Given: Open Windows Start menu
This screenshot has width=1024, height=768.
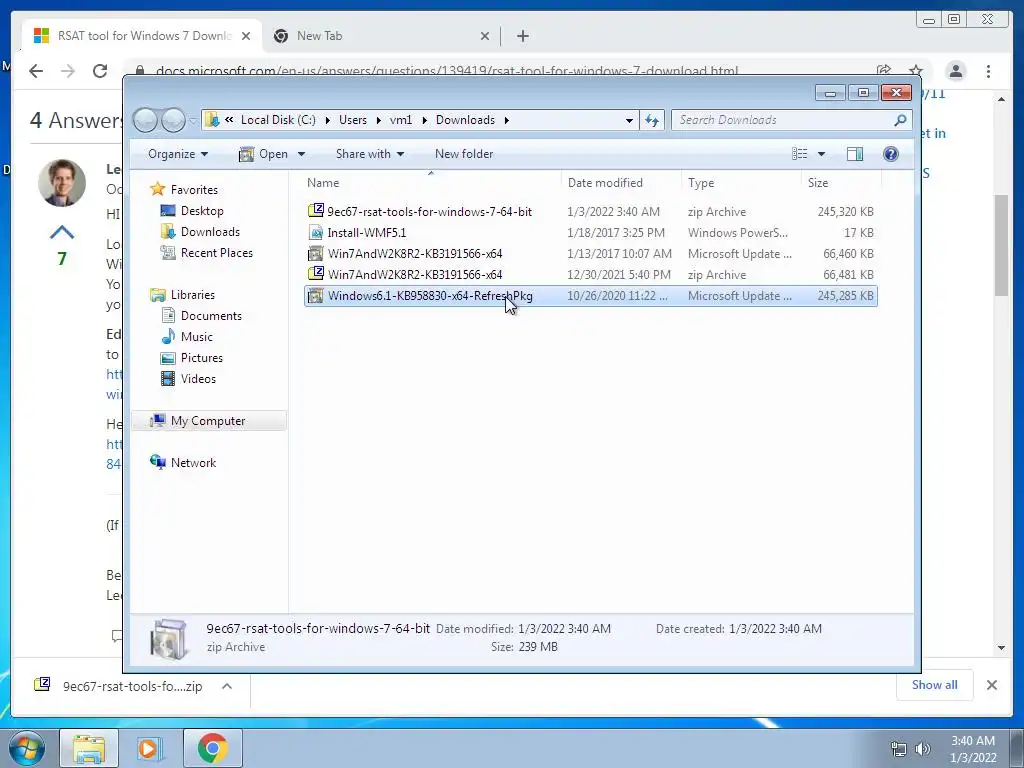Looking at the screenshot, I should click(27, 748).
